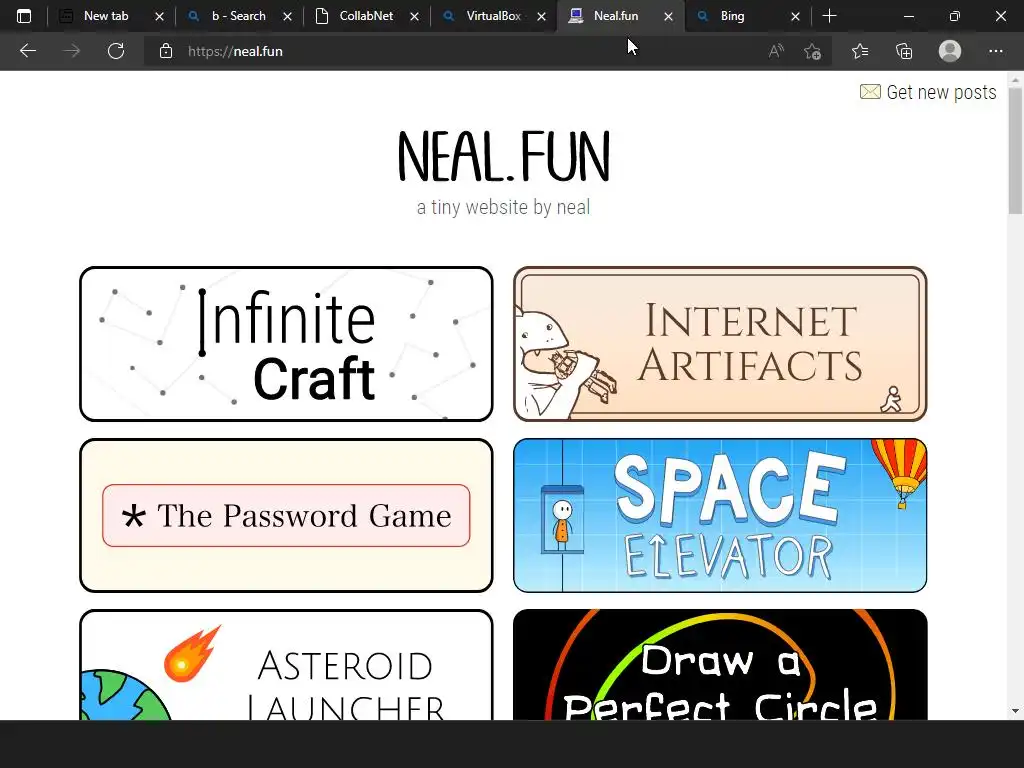Switch to the b - Search tab
The width and height of the screenshot is (1024, 768).
pos(238,16)
